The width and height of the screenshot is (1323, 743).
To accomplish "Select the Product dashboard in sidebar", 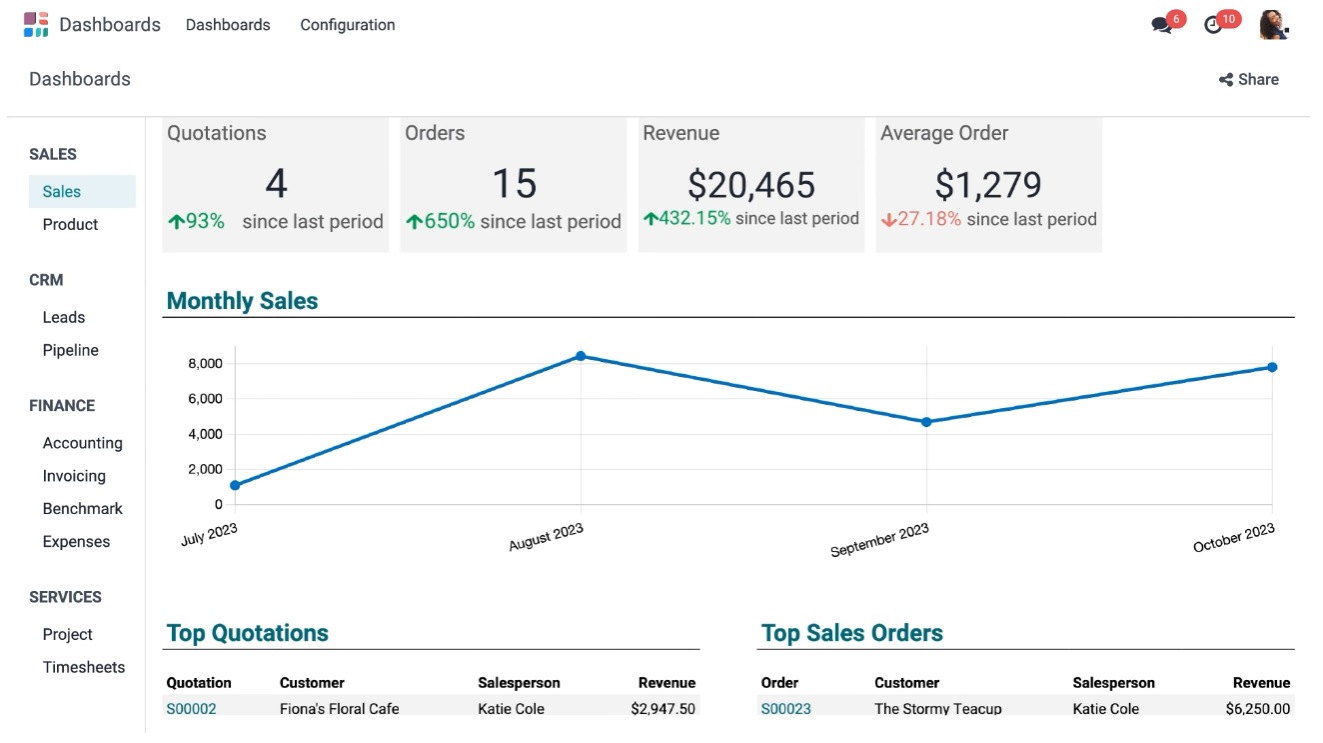I will (x=70, y=225).
